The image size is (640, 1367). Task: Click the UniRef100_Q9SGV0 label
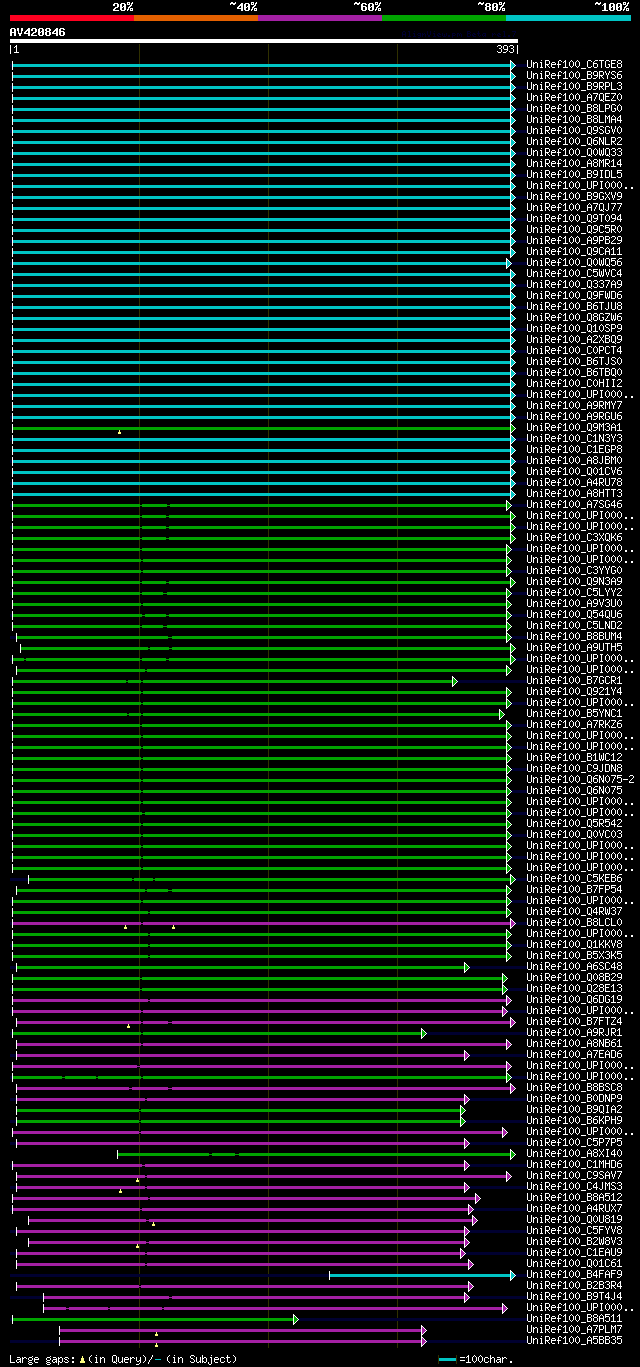click(x=574, y=130)
